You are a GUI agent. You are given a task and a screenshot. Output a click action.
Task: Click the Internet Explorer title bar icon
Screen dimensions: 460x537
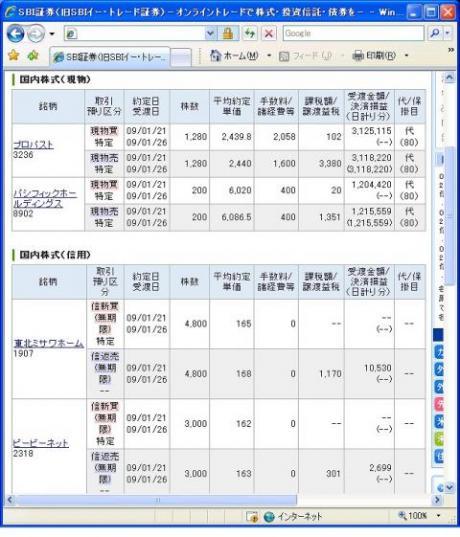pos(10,12)
